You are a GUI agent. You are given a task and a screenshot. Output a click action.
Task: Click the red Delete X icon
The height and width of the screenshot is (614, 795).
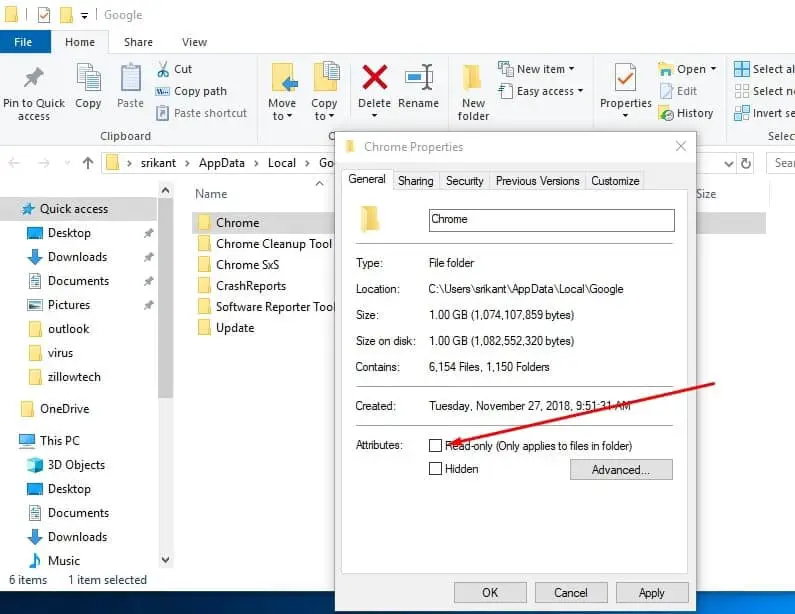pyautogui.click(x=374, y=77)
